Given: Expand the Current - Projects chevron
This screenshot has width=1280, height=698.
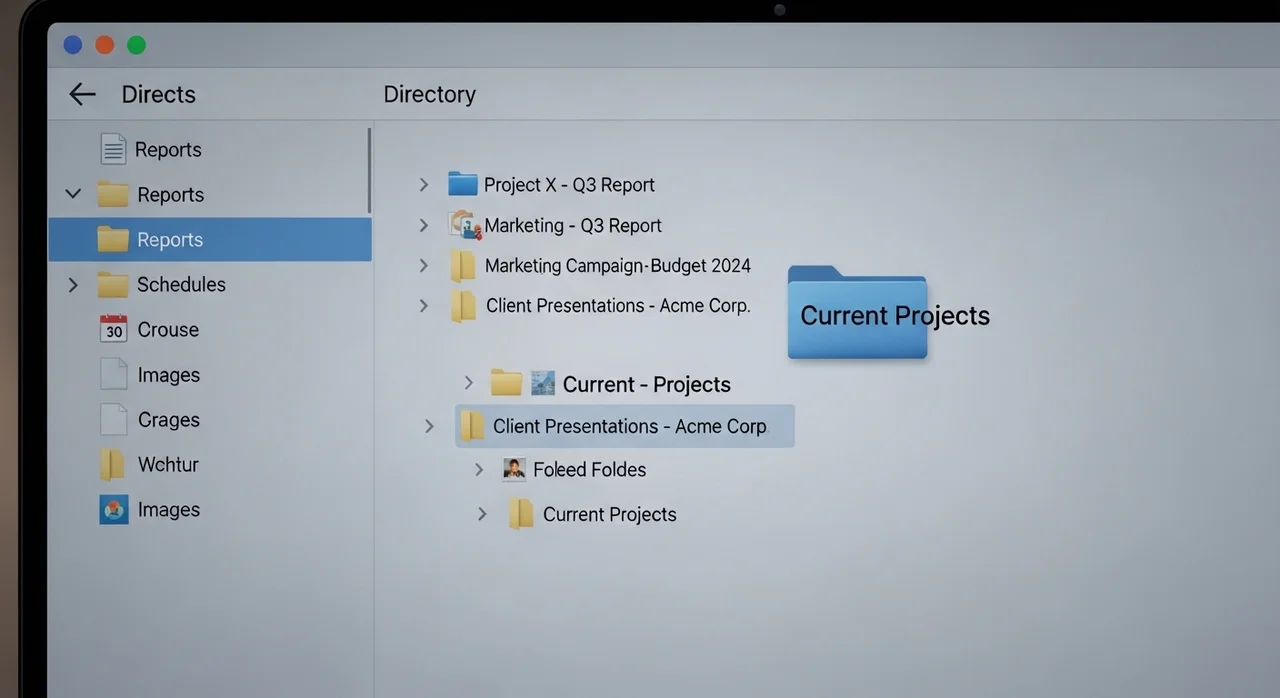Looking at the screenshot, I should [468, 383].
